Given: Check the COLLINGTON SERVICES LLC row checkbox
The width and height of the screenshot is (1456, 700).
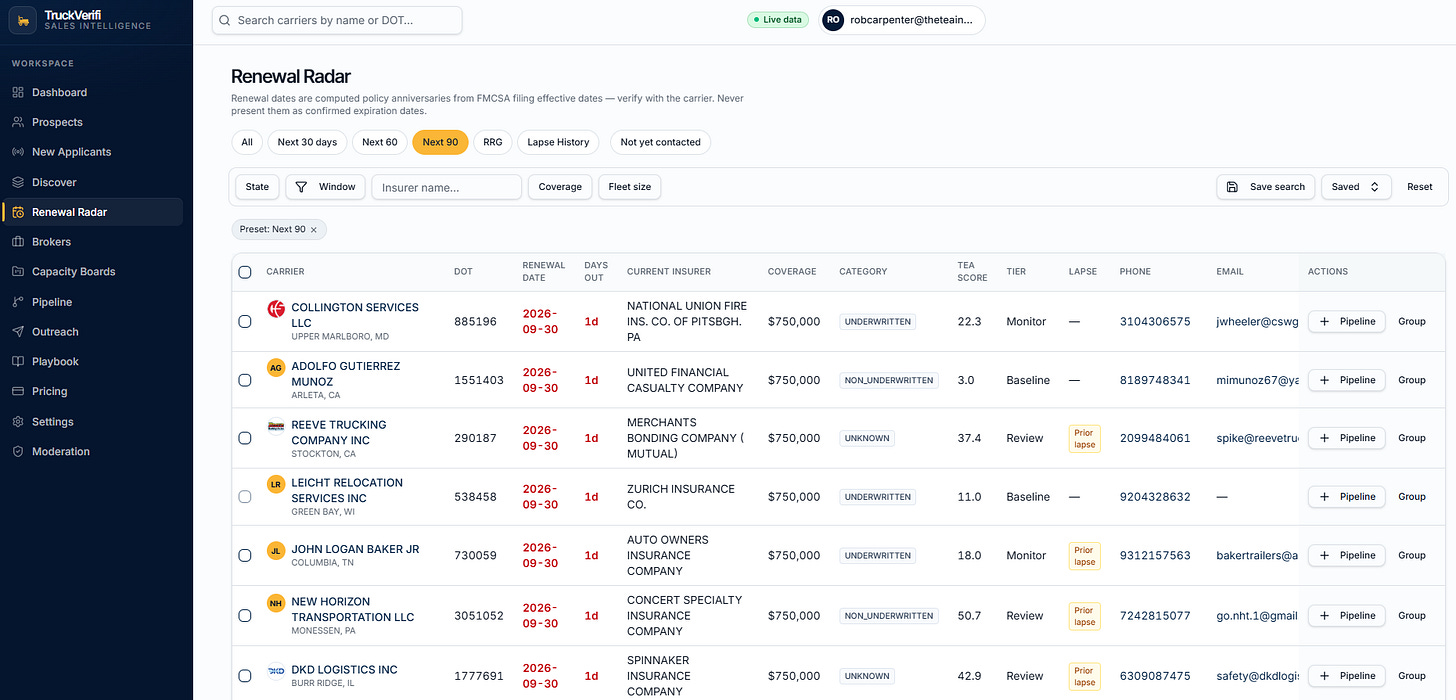Looking at the screenshot, I should pyautogui.click(x=245, y=322).
